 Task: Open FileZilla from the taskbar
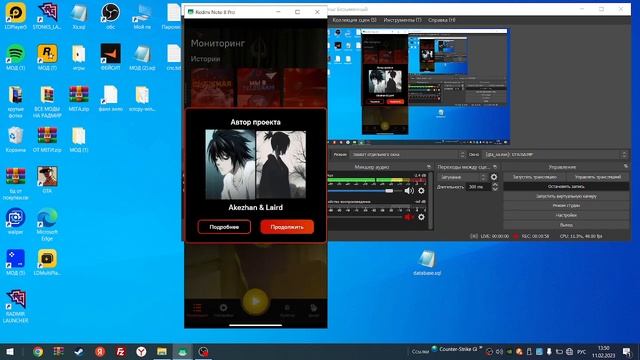tap(120, 351)
